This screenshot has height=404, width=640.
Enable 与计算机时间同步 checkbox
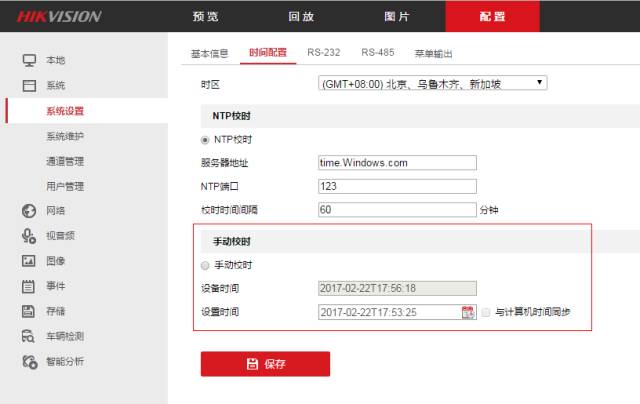pos(486,312)
